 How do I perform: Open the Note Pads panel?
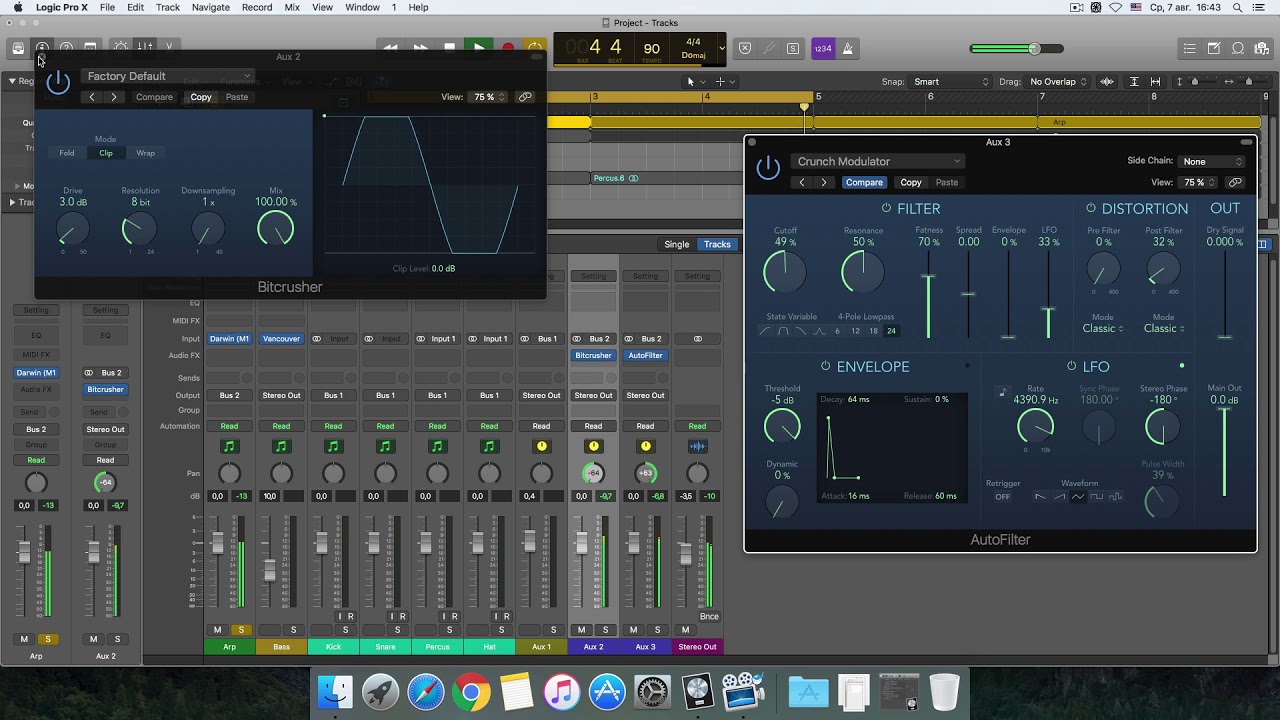(1213, 48)
